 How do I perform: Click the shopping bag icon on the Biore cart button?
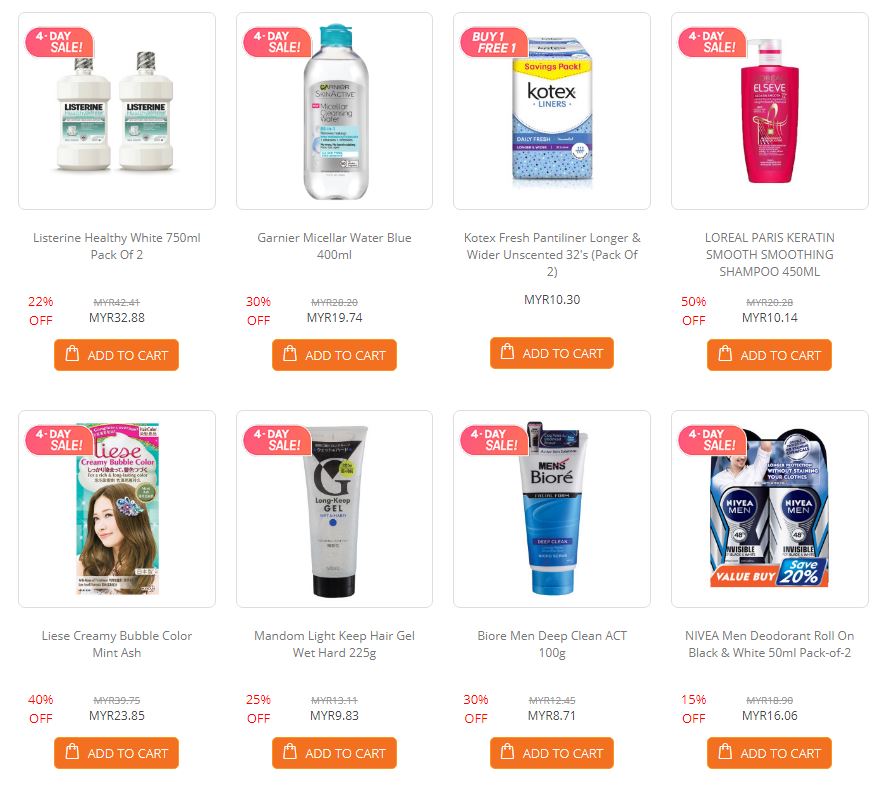click(x=507, y=751)
